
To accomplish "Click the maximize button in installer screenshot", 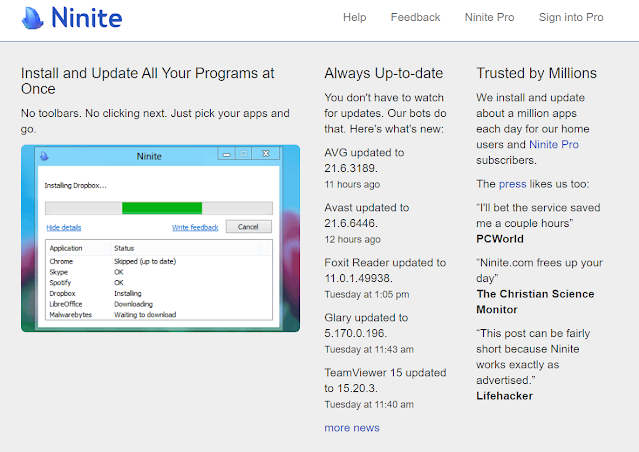I will click(x=243, y=154).
